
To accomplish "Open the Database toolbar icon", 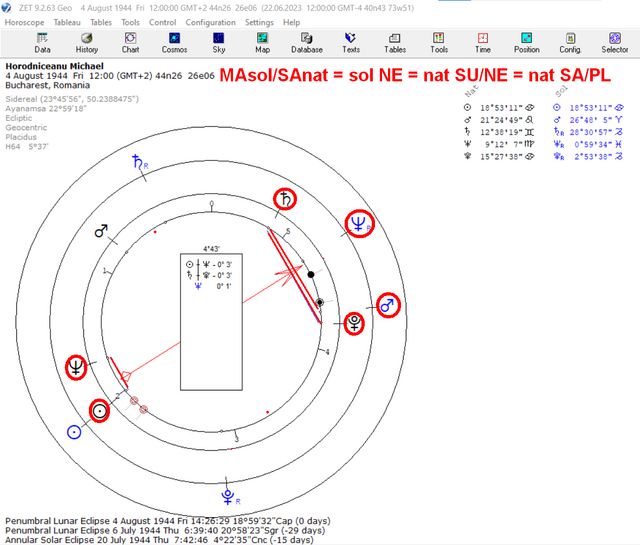I will click(x=307, y=43).
